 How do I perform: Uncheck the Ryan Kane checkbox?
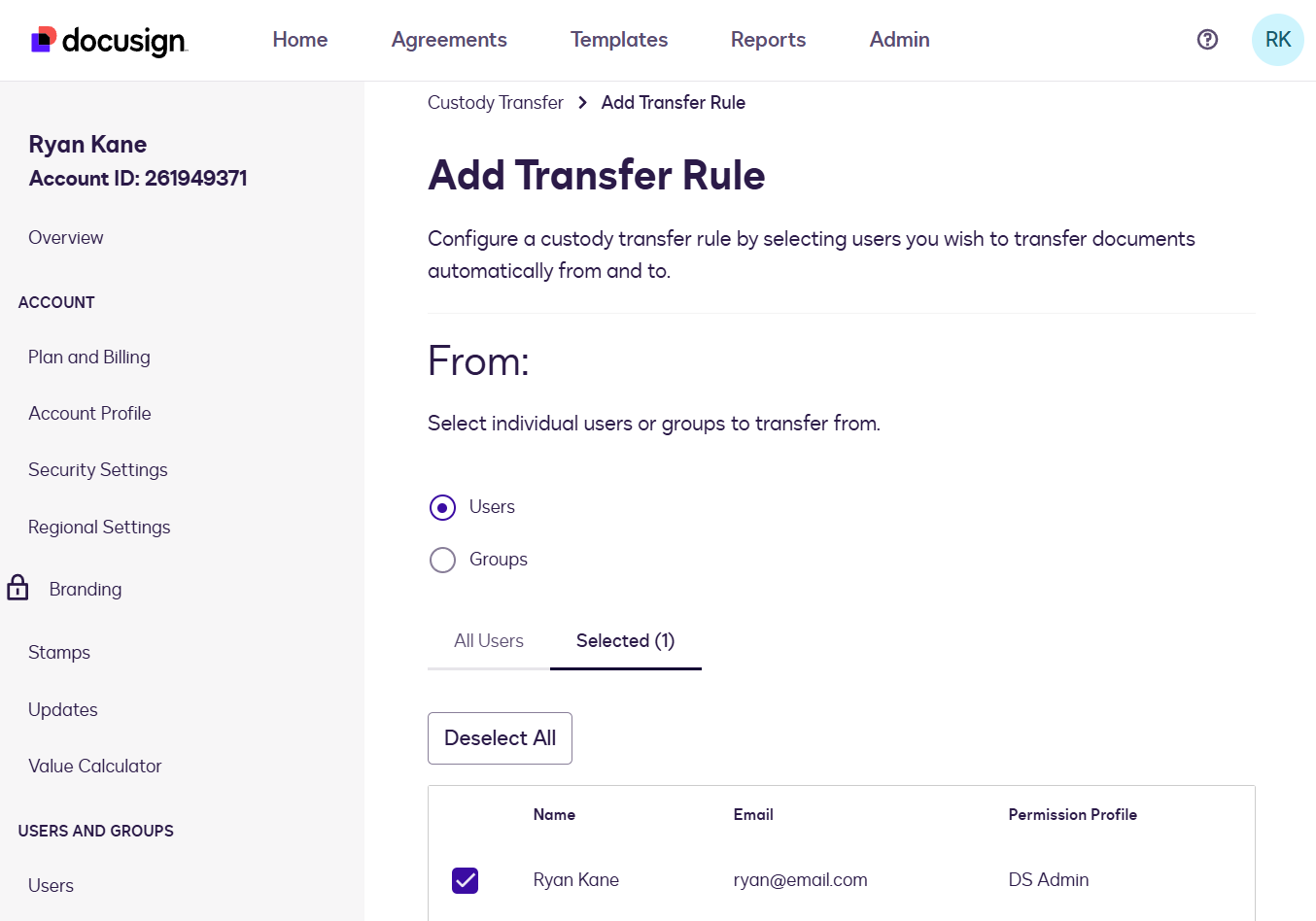[x=465, y=880]
